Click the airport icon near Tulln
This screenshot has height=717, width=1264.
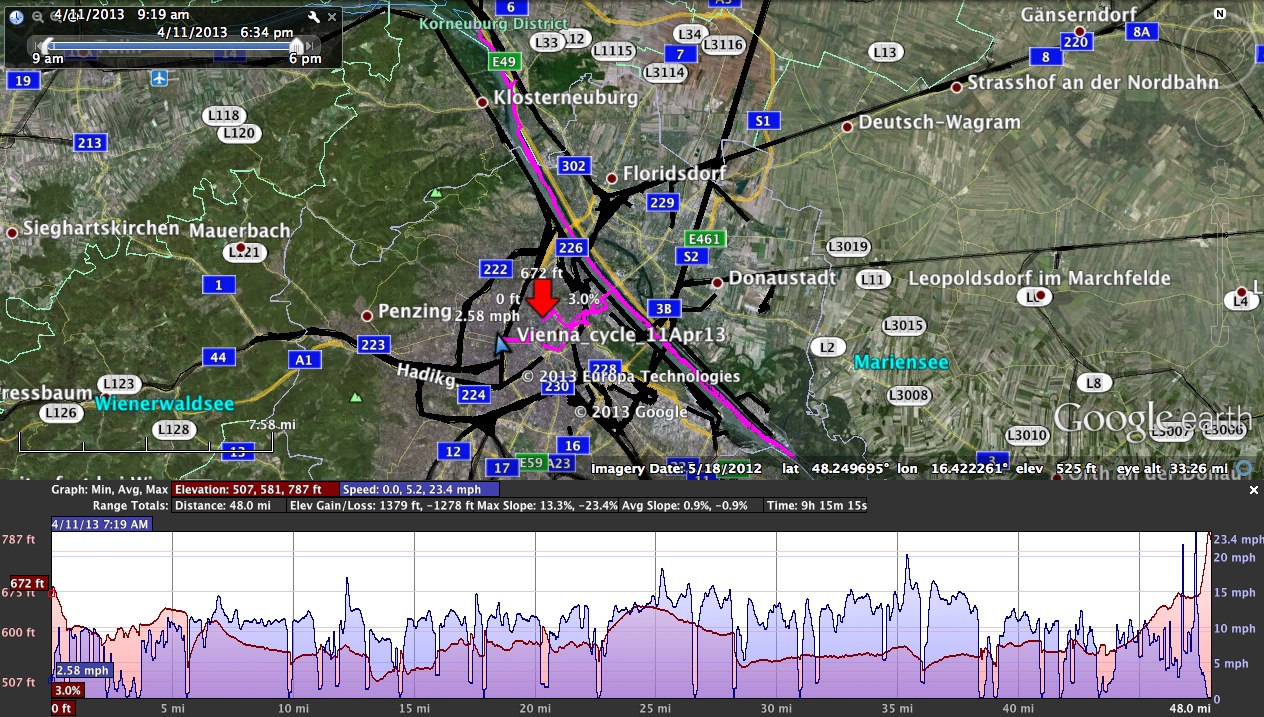[160, 78]
